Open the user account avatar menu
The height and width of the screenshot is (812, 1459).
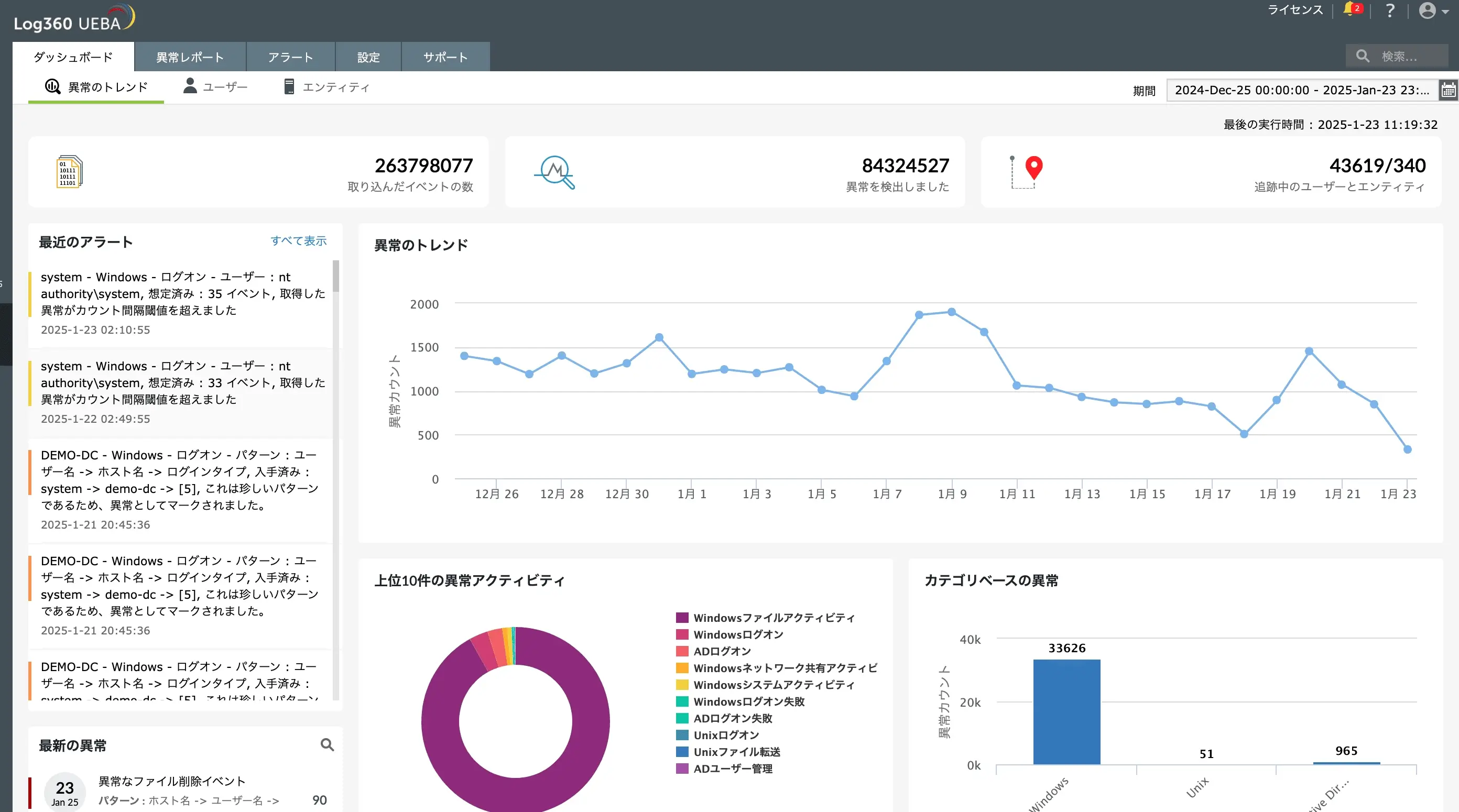(1433, 10)
